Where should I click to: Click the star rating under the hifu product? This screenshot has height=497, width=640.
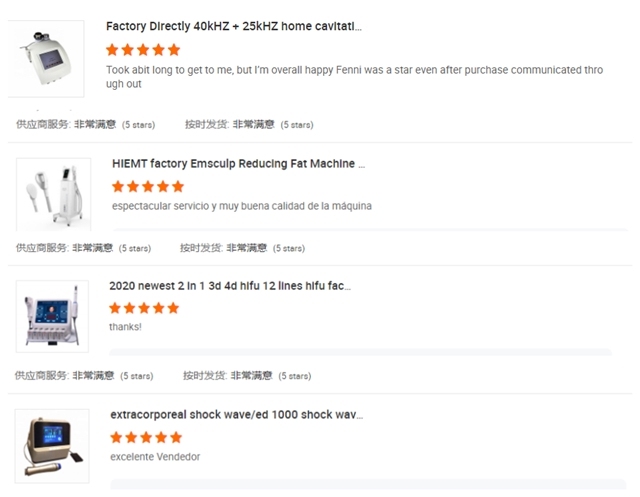(x=144, y=308)
